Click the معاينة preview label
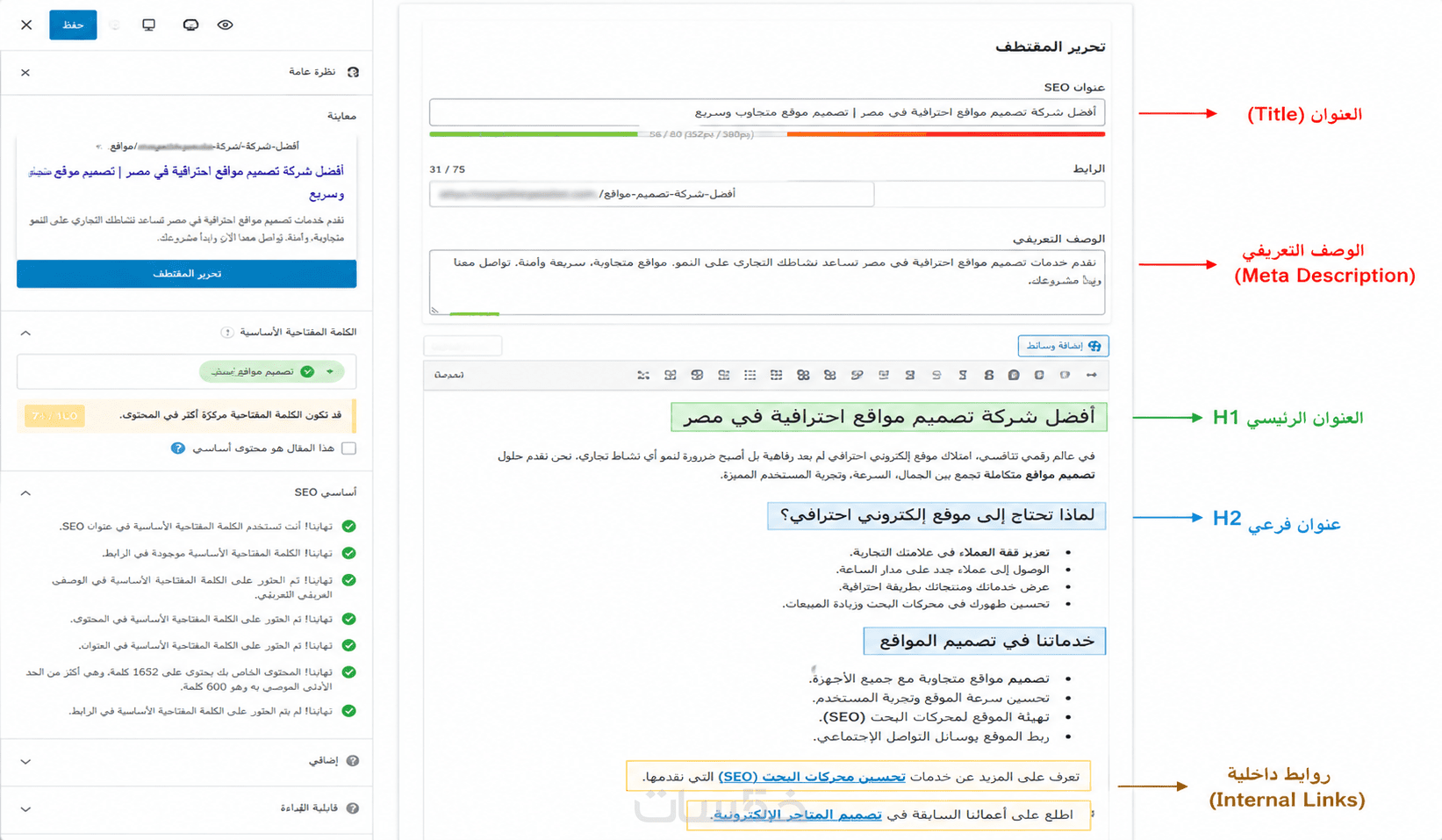The width and height of the screenshot is (1442, 840). tap(341, 116)
